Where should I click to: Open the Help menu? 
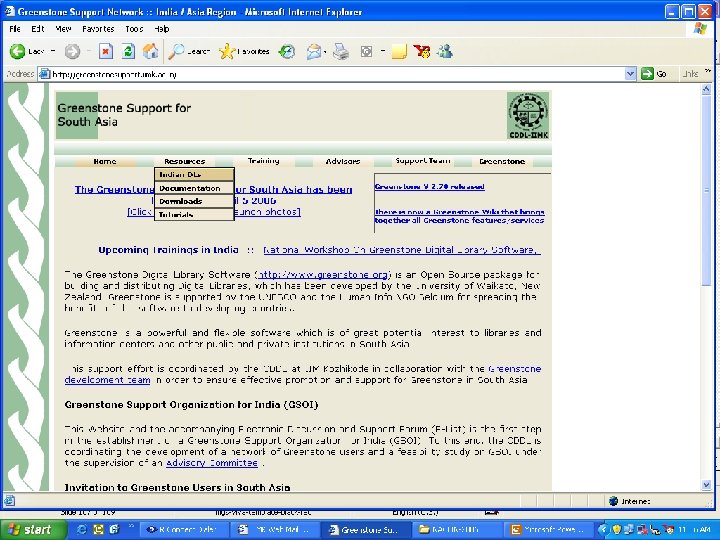[162, 29]
